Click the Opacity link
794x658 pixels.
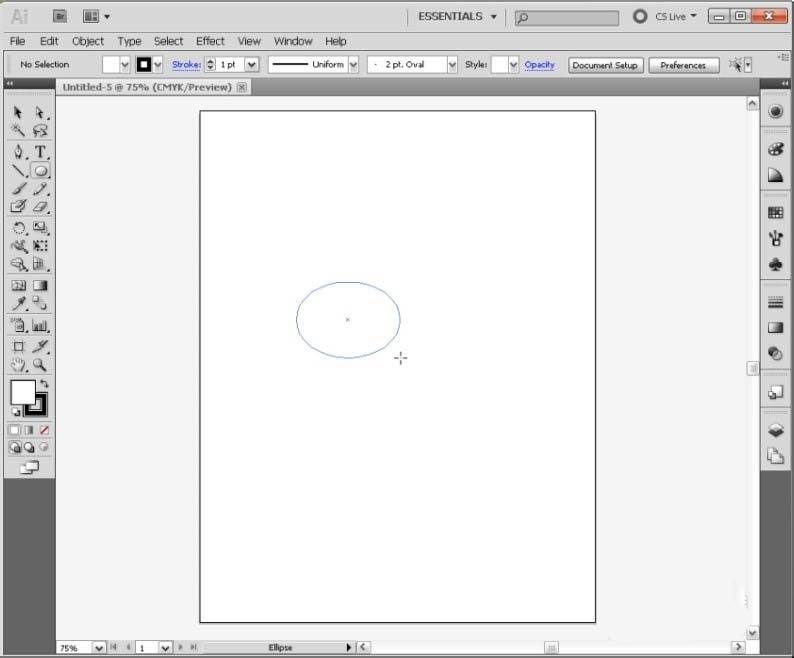point(539,65)
